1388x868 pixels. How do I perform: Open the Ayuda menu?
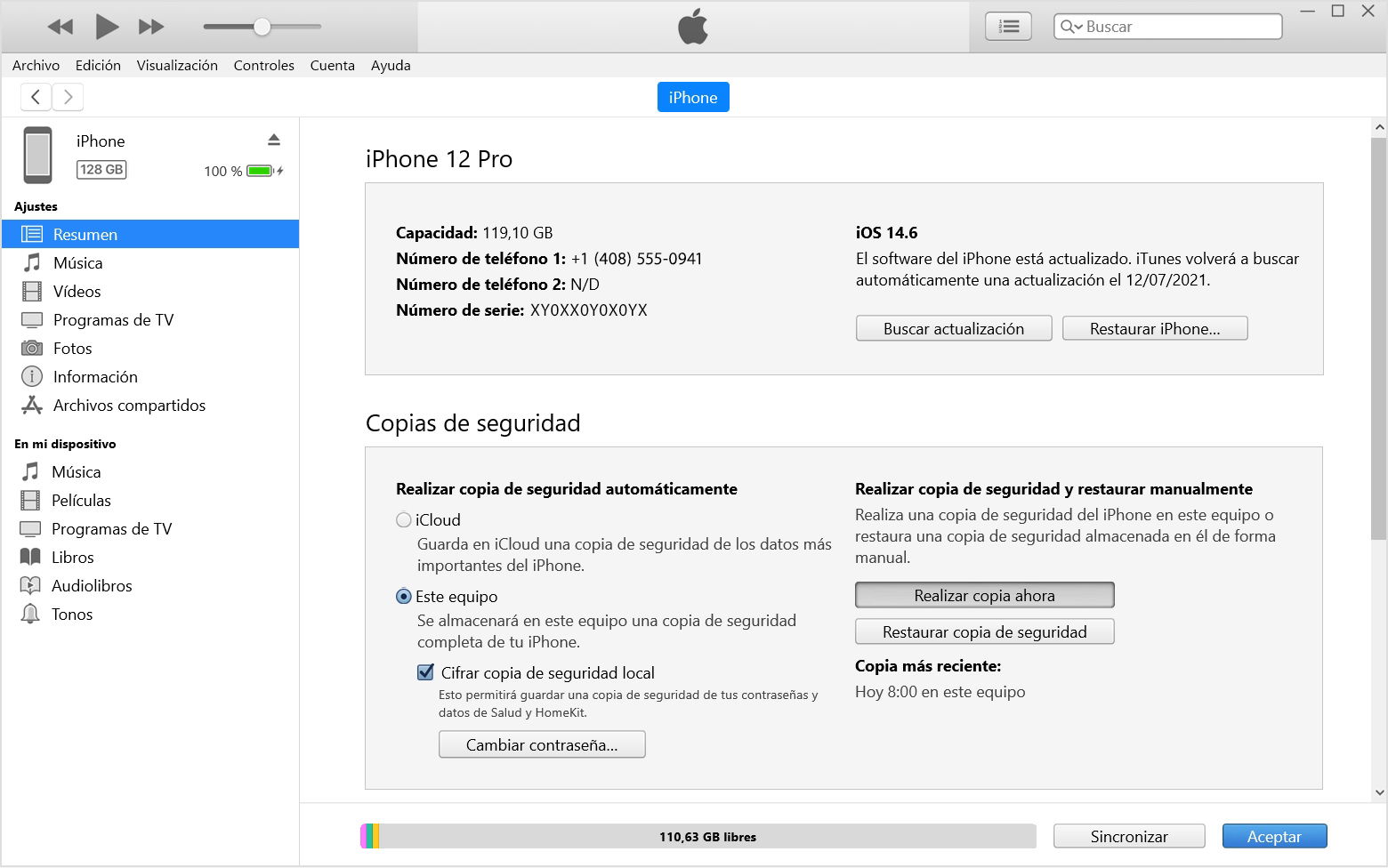[x=391, y=65]
